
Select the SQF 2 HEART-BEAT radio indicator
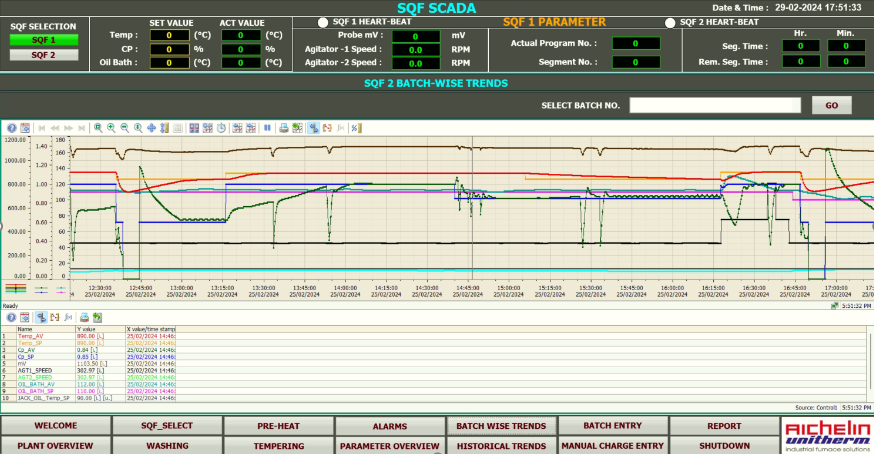click(x=670, y=21)
